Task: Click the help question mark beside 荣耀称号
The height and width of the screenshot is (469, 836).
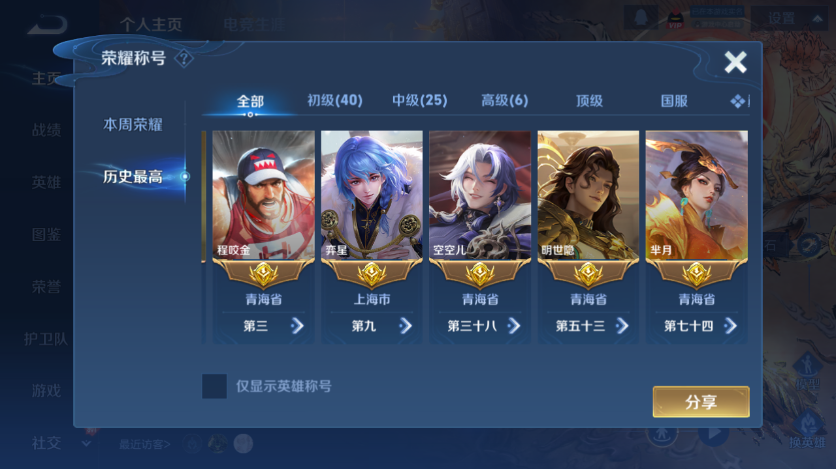Action: (x=184, y=58)
